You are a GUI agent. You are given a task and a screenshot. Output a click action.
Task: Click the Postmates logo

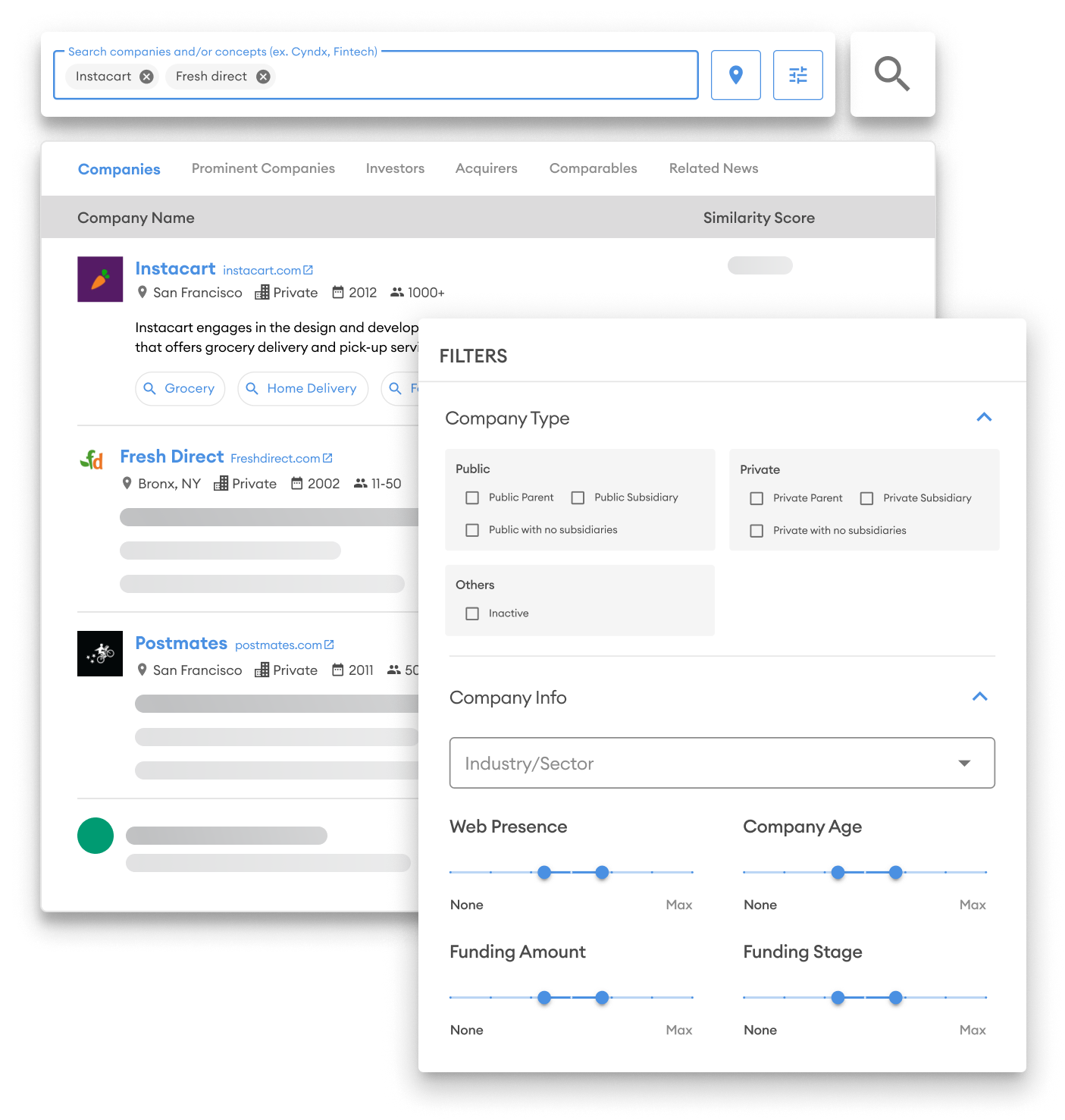[100, 654]
